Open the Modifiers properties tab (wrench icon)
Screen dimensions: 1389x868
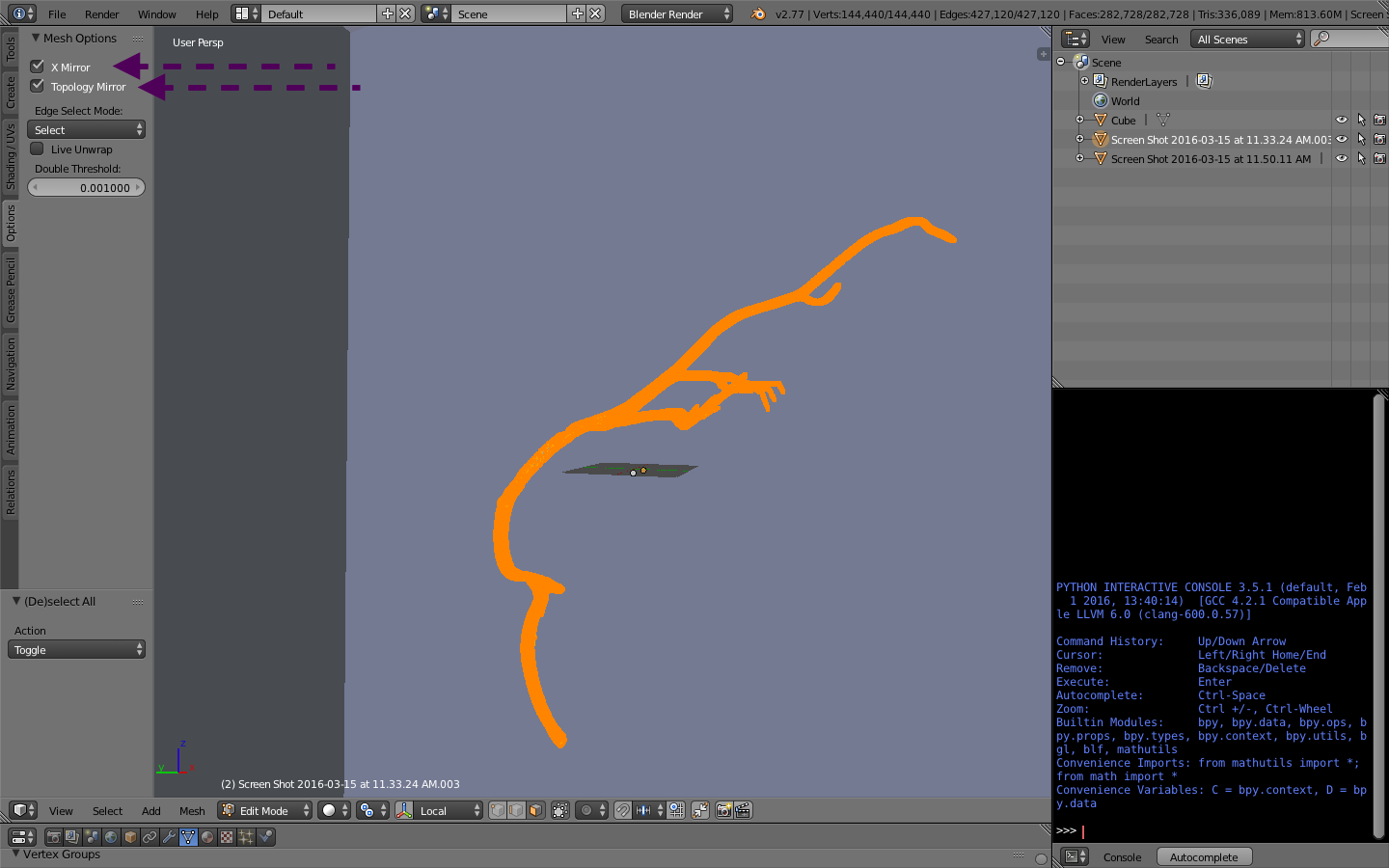169,837
